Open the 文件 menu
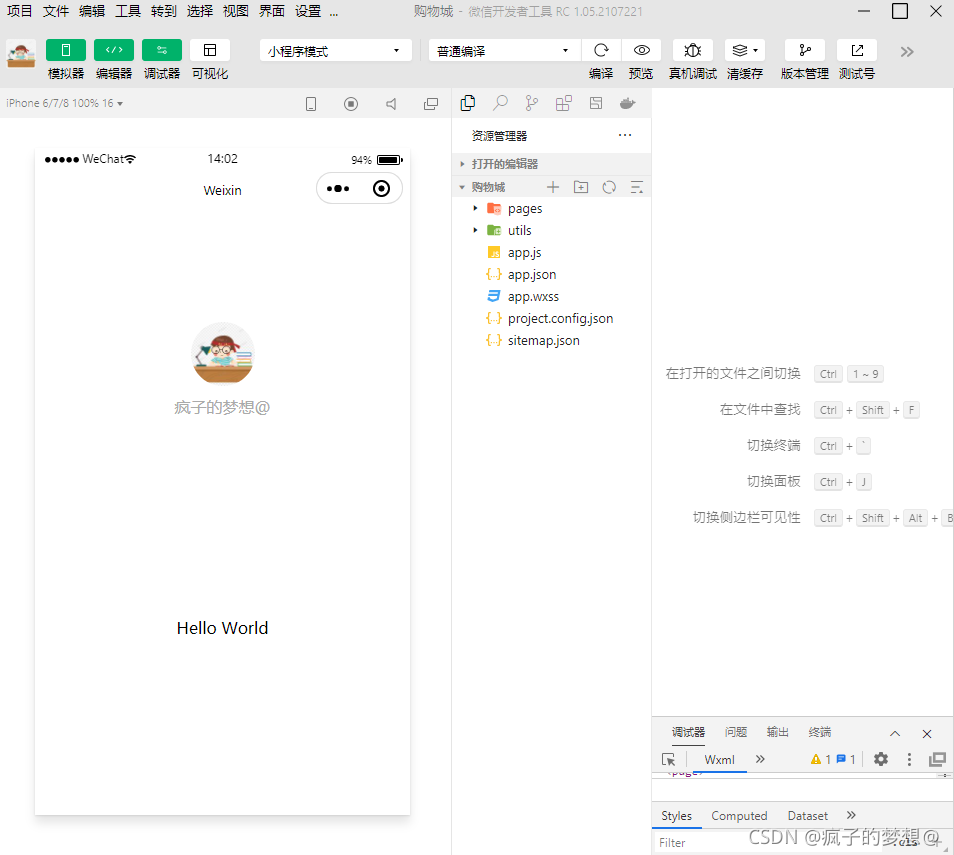Viewport: 954px width, 855px height. (55, 11)
